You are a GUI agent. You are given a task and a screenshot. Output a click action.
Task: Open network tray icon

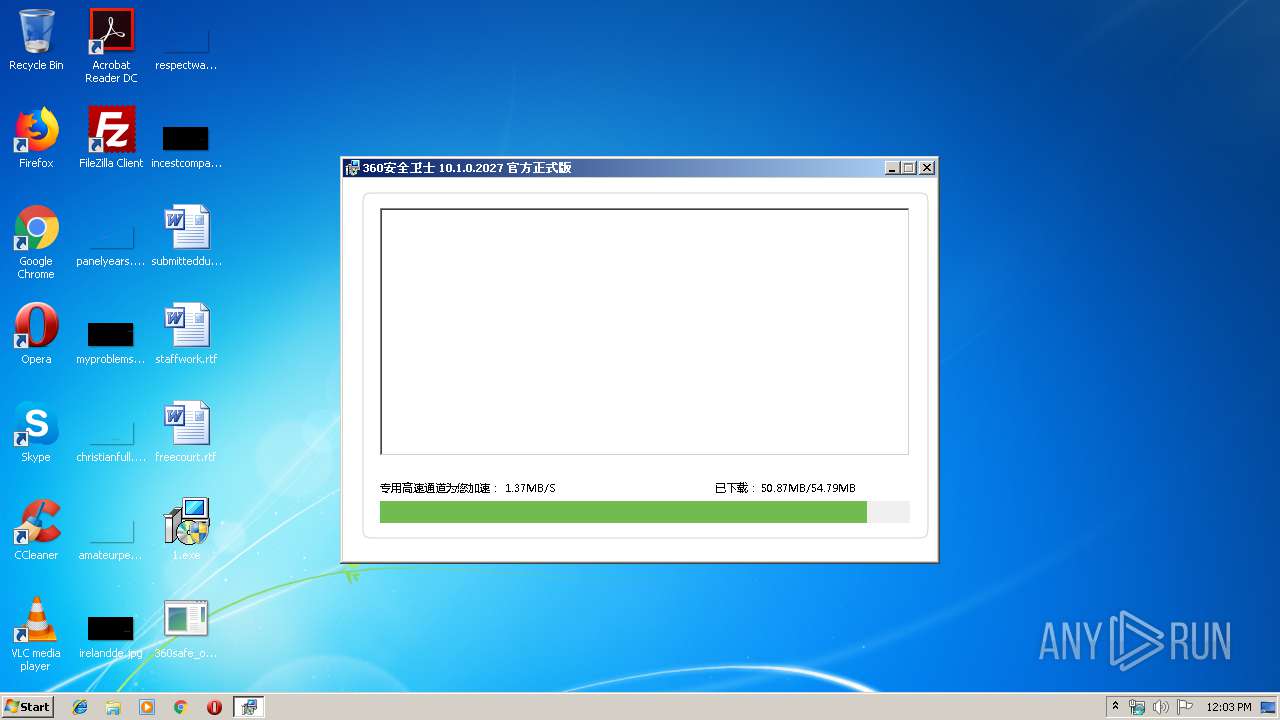[1137, 707]
